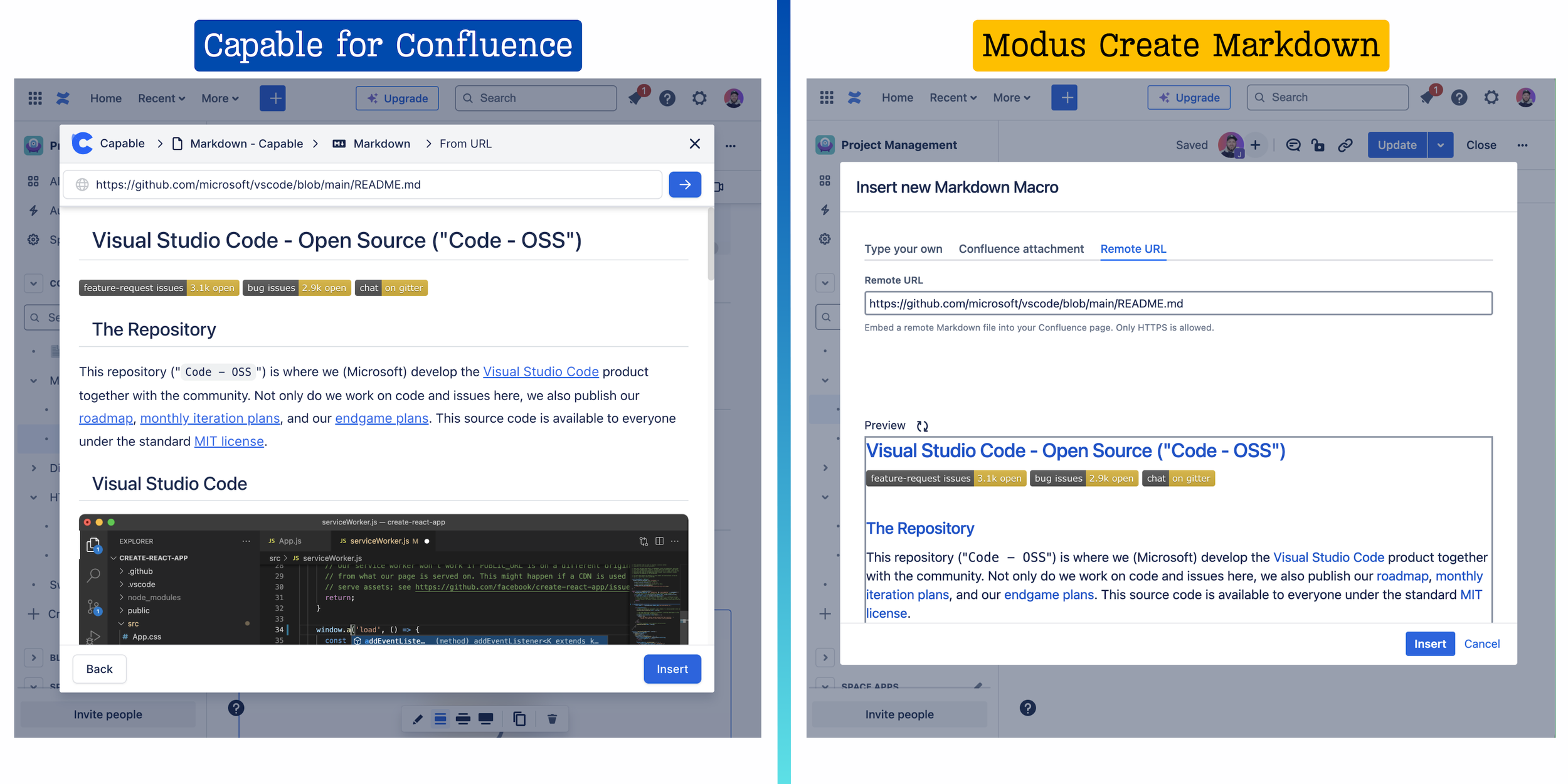Click Invite people in left window
1568x784 pixels.
108,714
